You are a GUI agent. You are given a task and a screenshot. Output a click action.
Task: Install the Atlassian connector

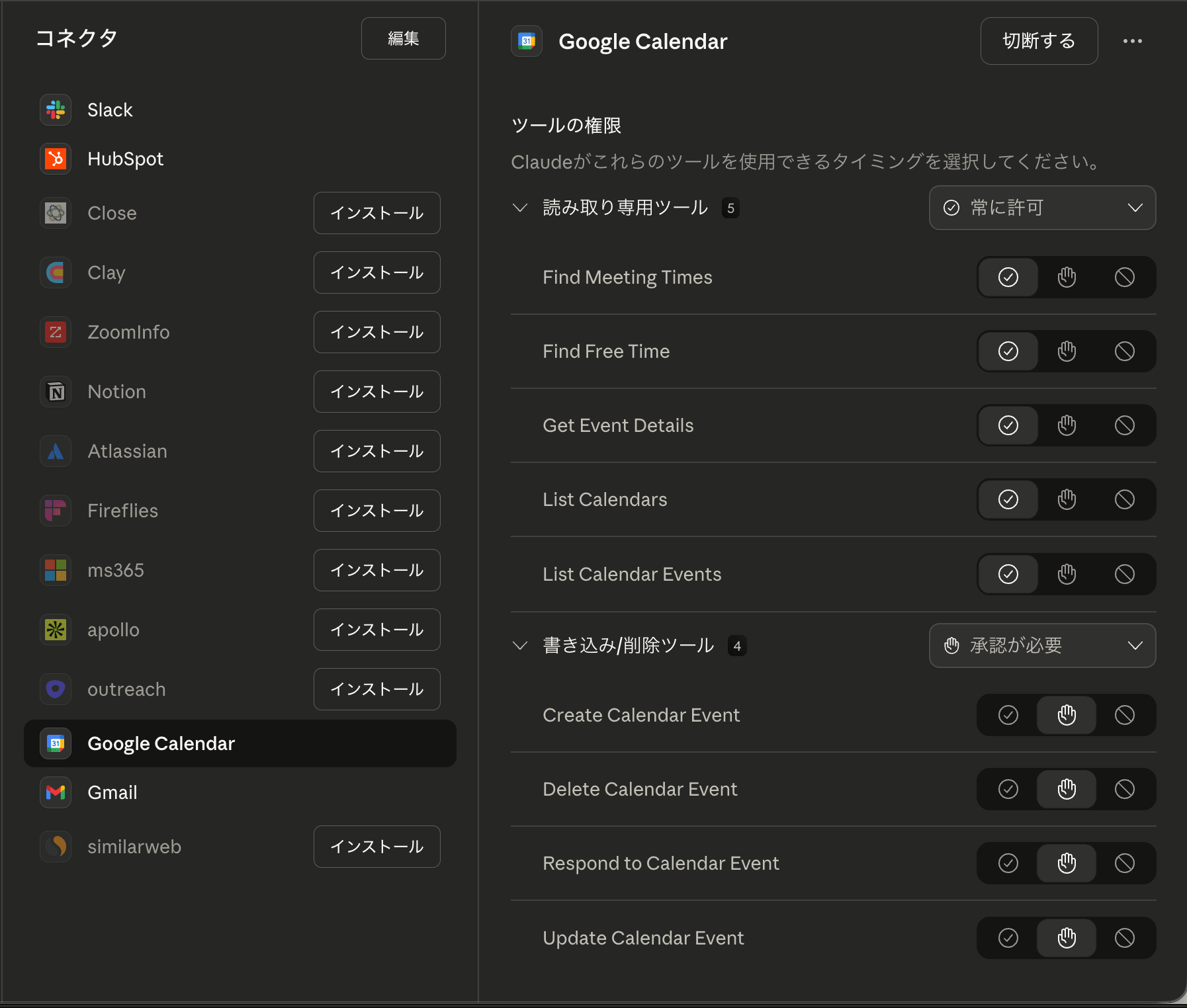point(376,451)
